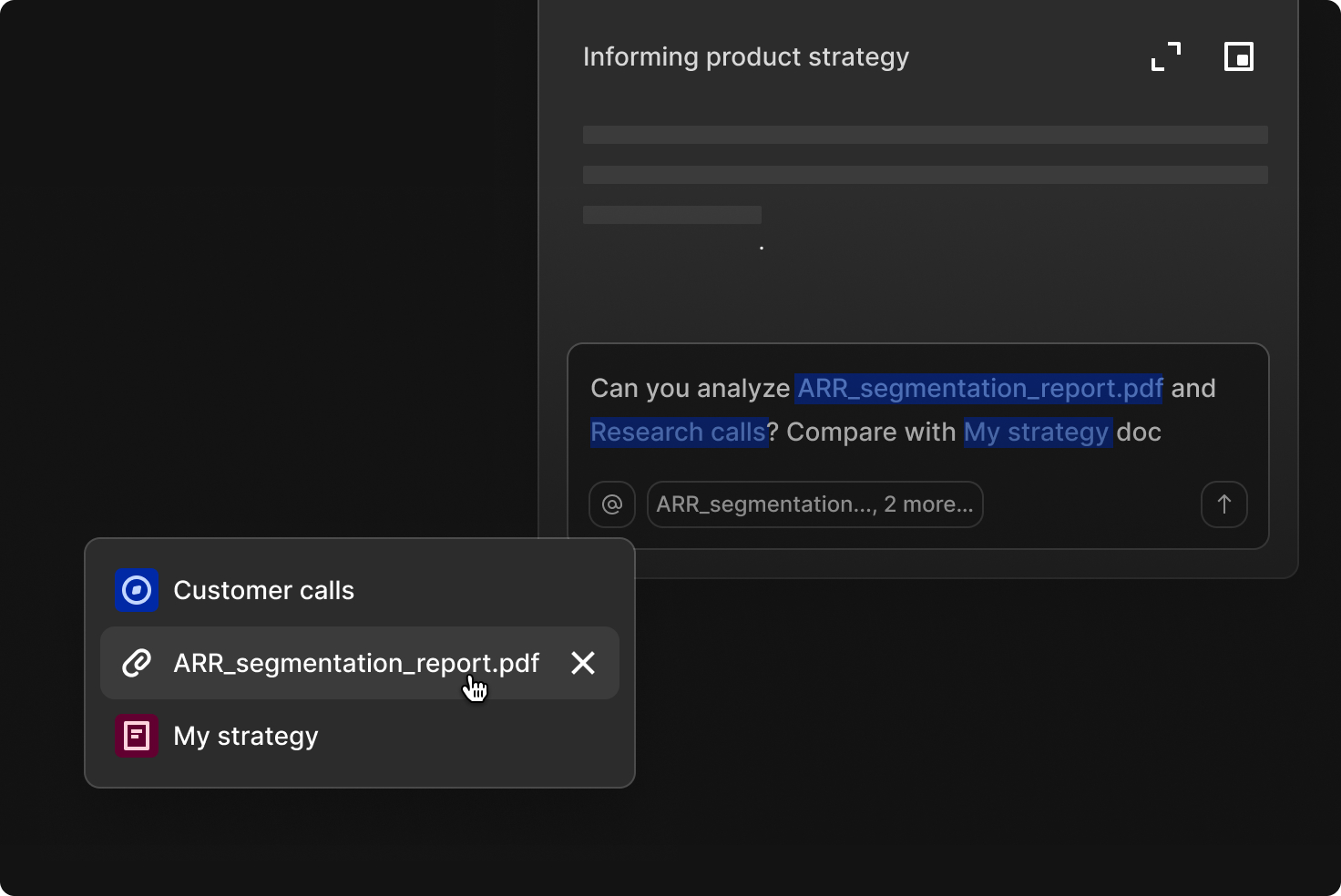
Task: Select Customer calls from the list
Action: (x=263, y=590)
